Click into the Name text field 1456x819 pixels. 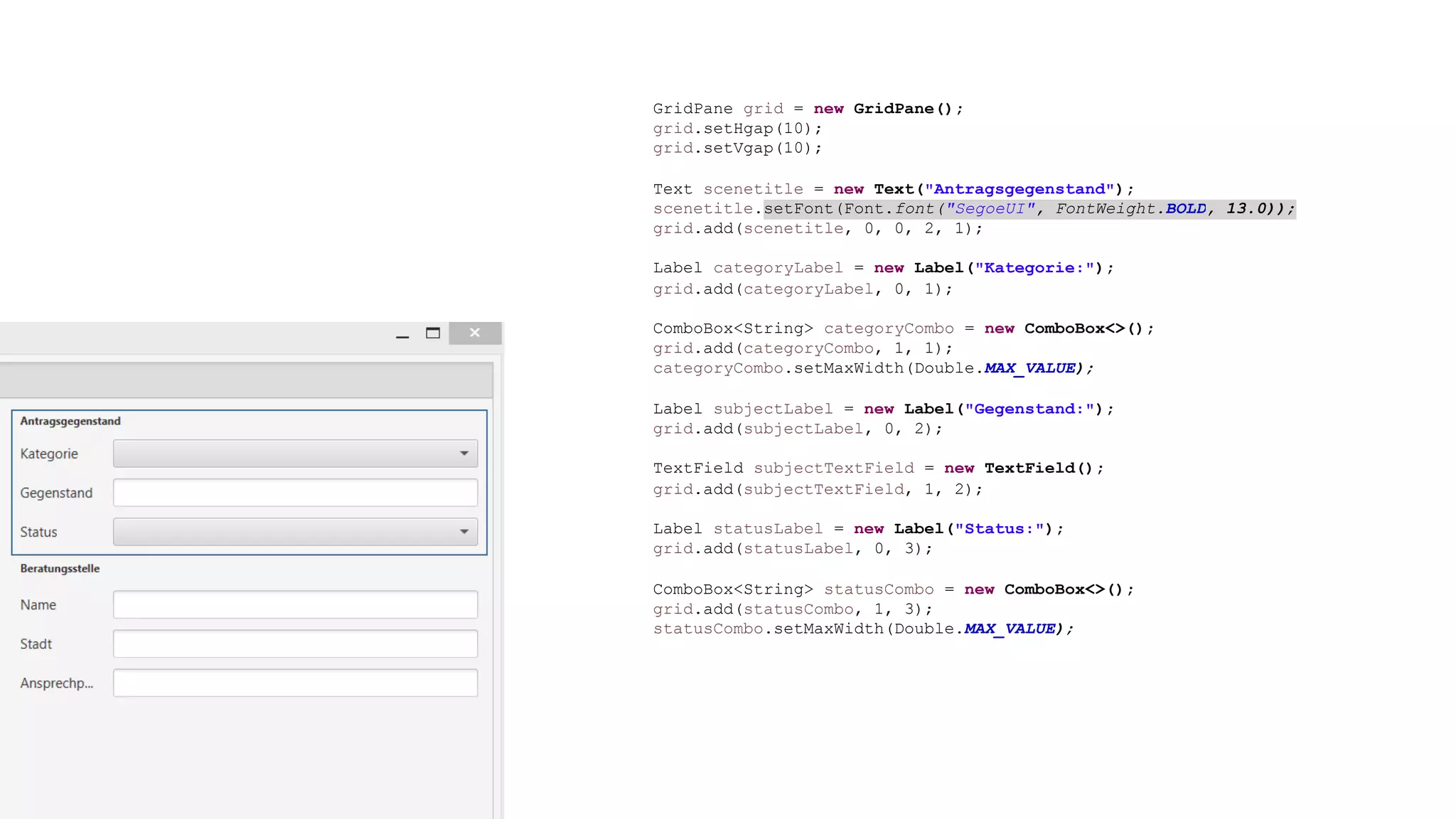coord(295,605)
